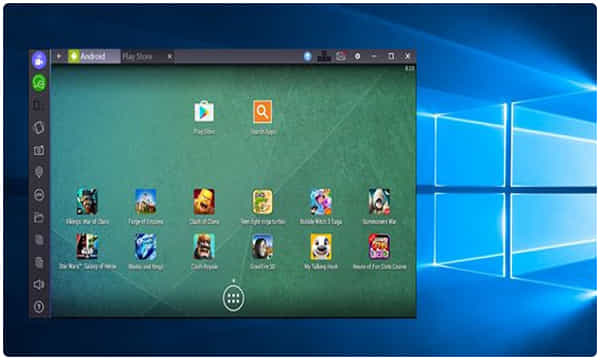600x360 pixels.
Task: Open the My Talking Hank app
Action: coord(321,247)
